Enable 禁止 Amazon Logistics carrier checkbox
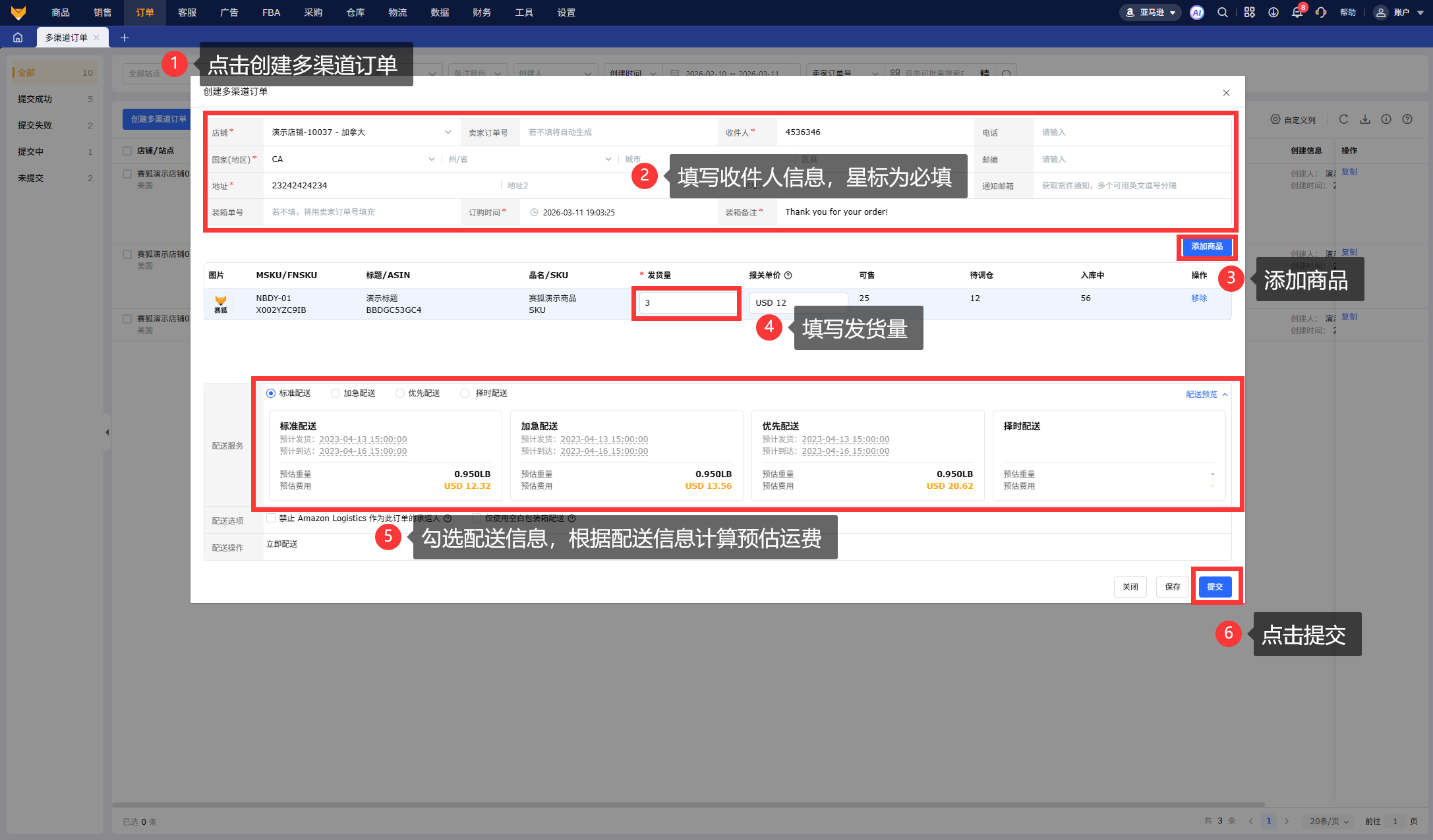 pyautogui.click(x=271, y=518)
